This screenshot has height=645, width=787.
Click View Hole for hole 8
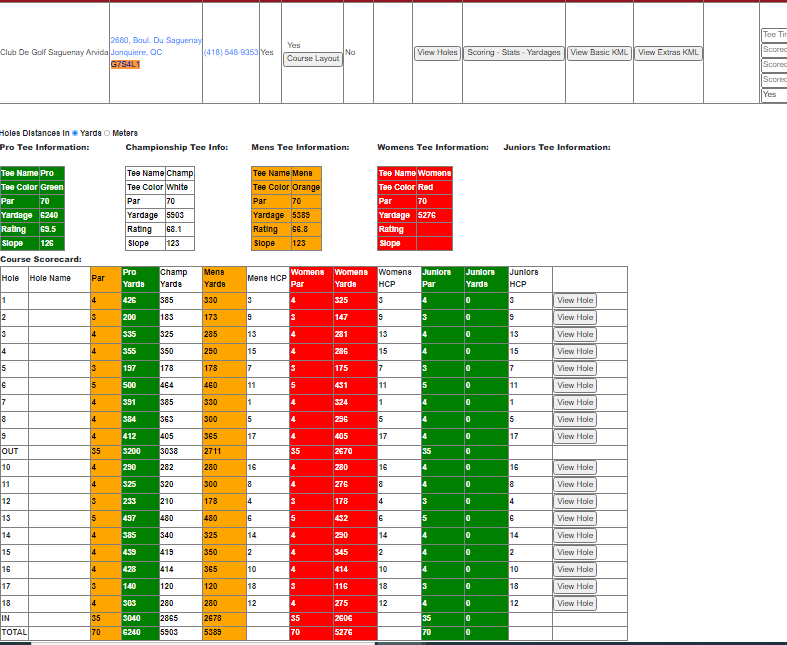575,420
